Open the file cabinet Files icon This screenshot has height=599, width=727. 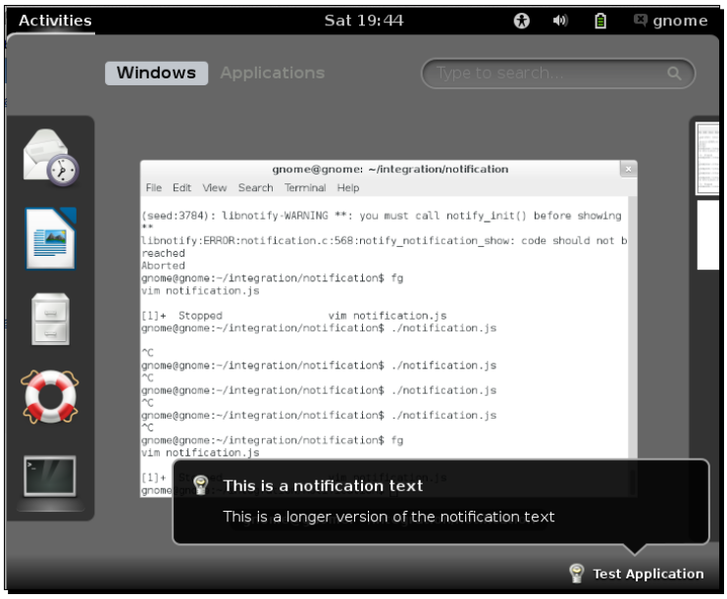(x=50, y=319)
